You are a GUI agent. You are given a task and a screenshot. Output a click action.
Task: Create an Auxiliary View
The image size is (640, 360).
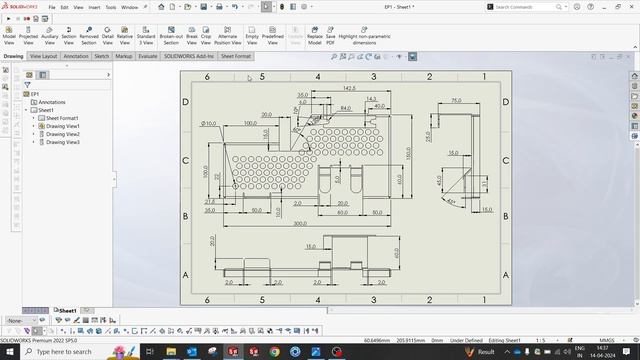(x=49, y=36)
